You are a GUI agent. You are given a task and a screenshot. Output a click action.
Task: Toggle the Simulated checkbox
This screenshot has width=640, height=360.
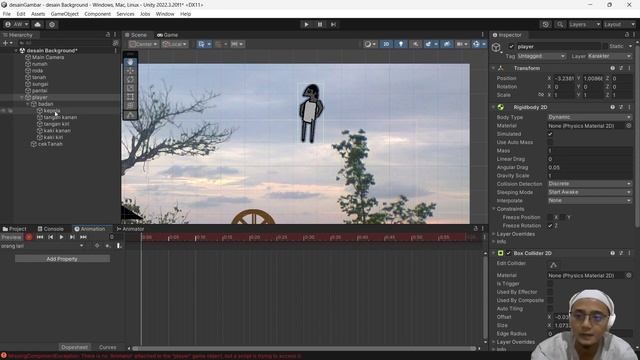[550, 134]
